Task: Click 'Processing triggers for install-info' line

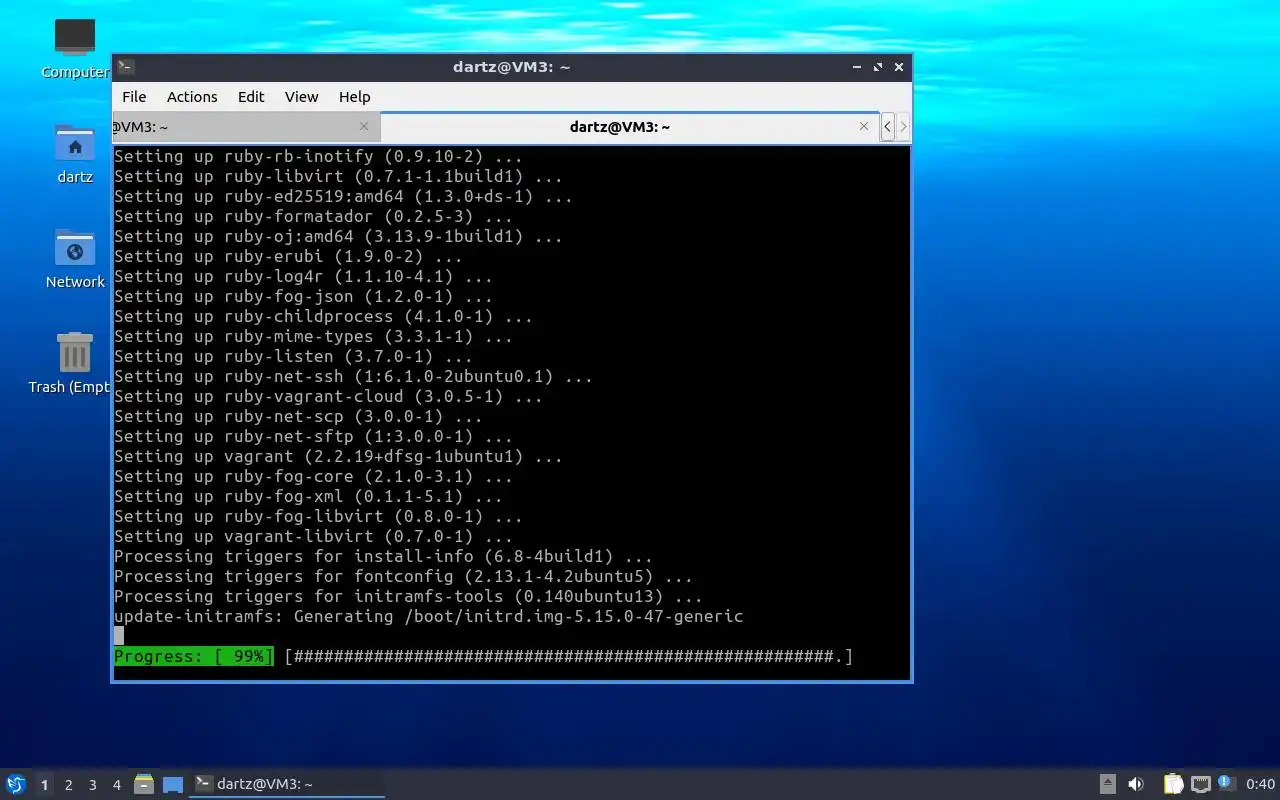Action: click(x=383, y=556)
